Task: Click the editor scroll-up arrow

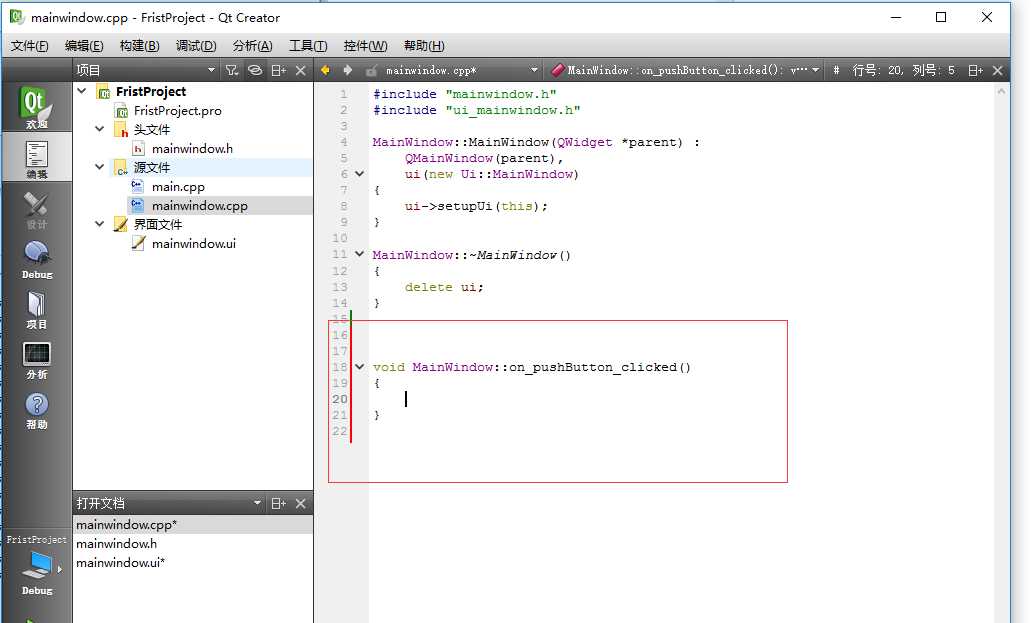Action: (x=1001, y=92)
